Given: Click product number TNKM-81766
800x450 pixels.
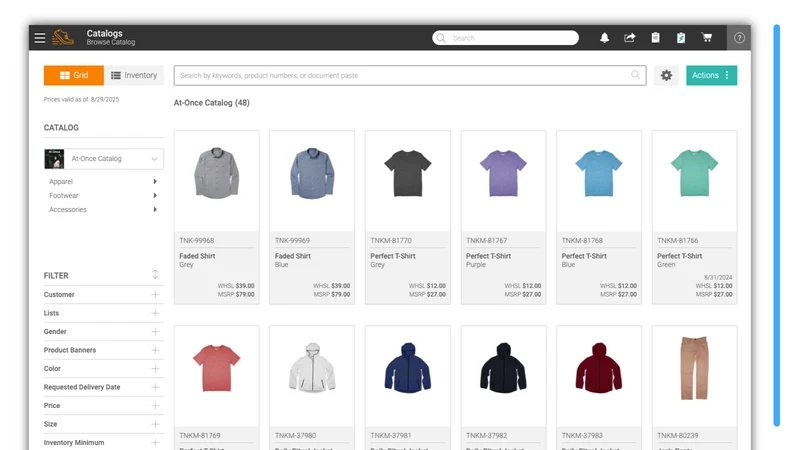Looking at the screenshot, I should (x=678, y=240).
